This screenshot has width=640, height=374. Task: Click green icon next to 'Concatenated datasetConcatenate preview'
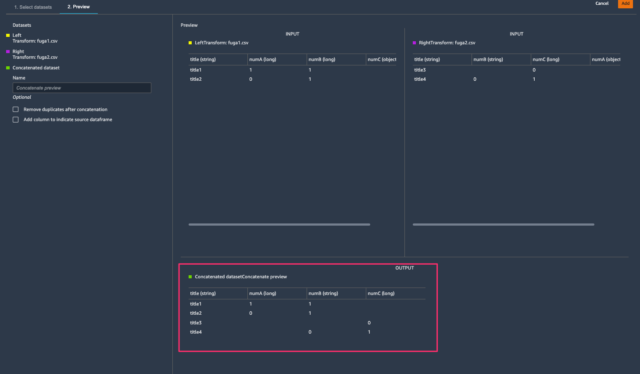click(190, 277)
